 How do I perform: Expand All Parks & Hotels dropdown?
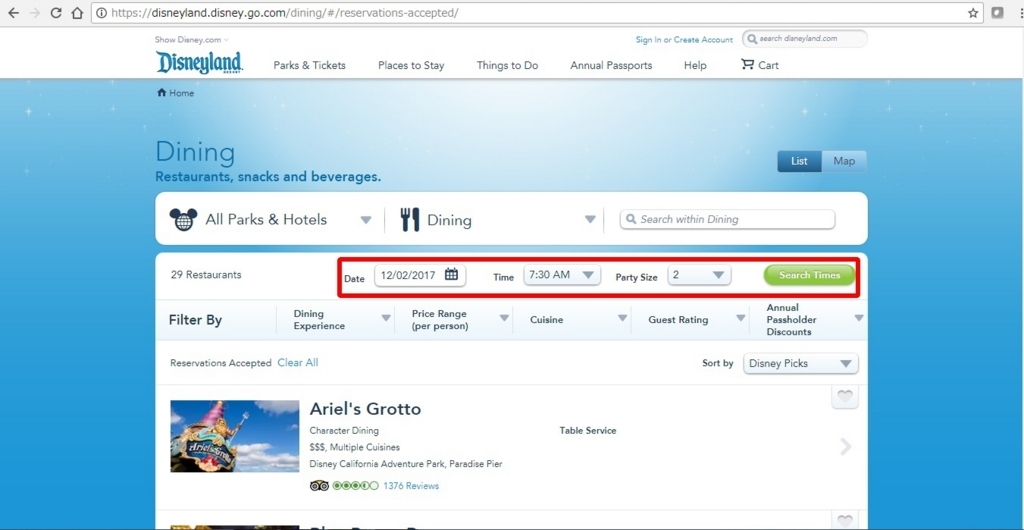pos(366,220)
